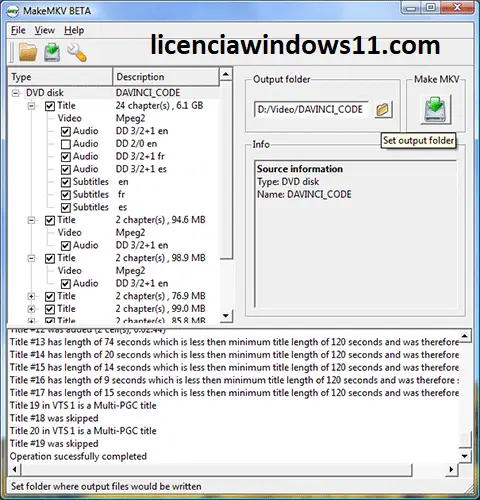Click the Type column header
Screen dimensions: 480x500
(60, 77)
